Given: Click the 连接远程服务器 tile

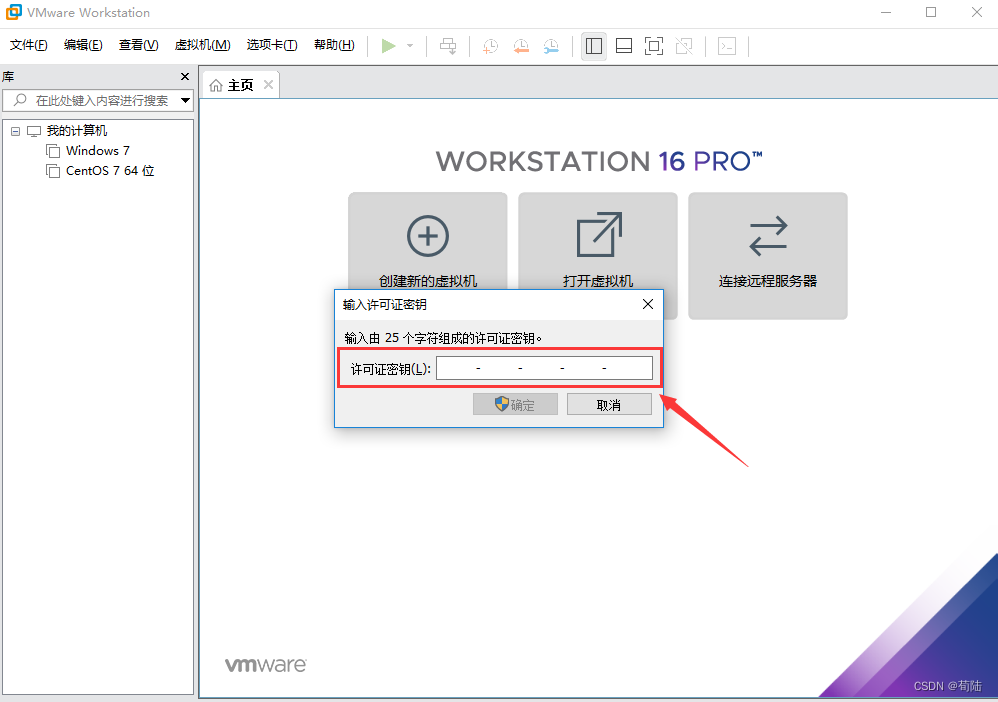Looking at the screenshot, I should 768,256.
